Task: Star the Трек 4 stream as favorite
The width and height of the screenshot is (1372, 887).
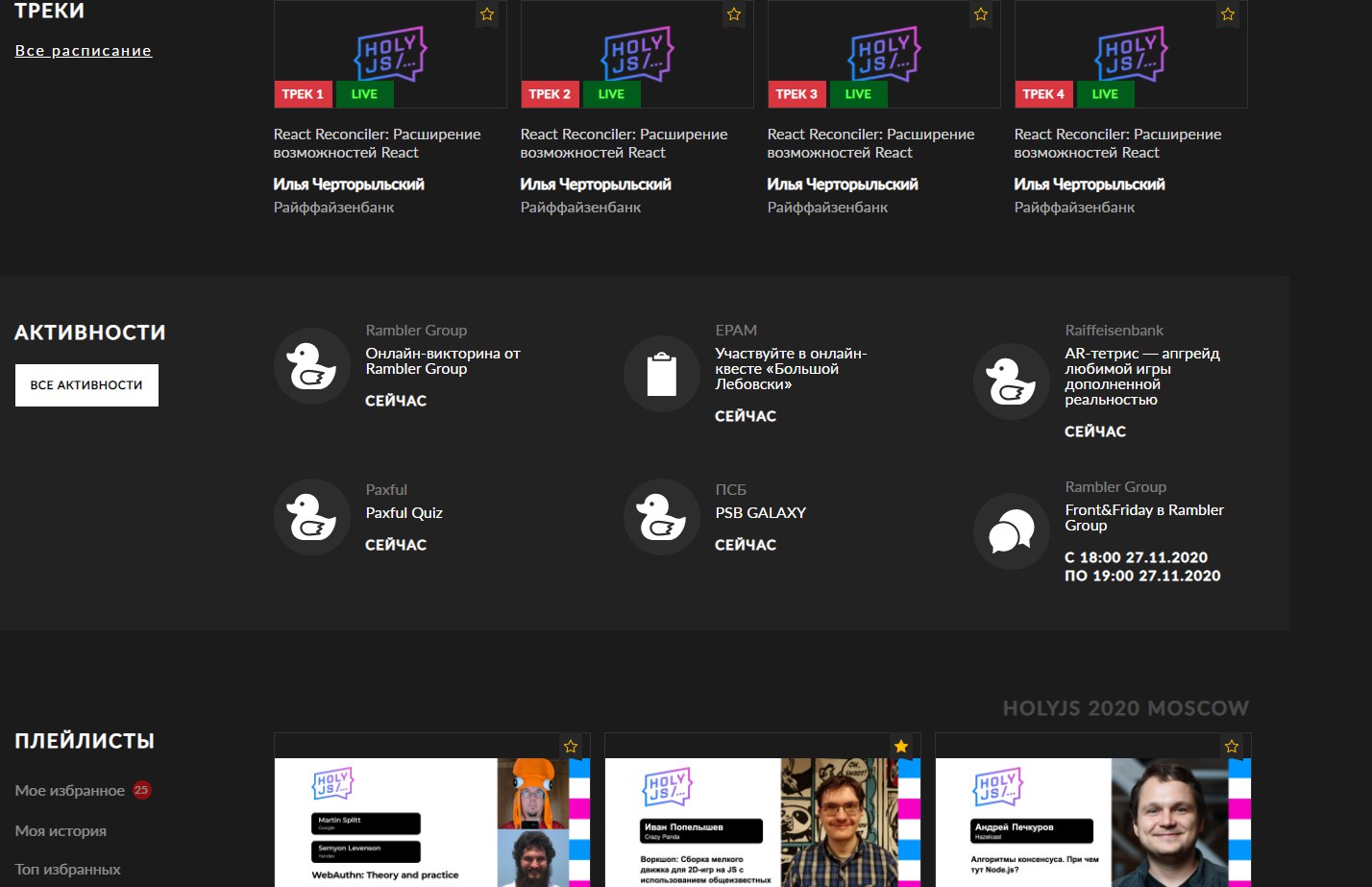Action: click(1228, 14)
